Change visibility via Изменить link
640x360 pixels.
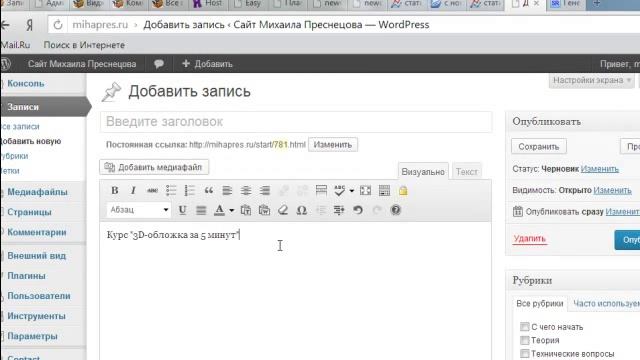pyautogui.click(x=612, y=190)
